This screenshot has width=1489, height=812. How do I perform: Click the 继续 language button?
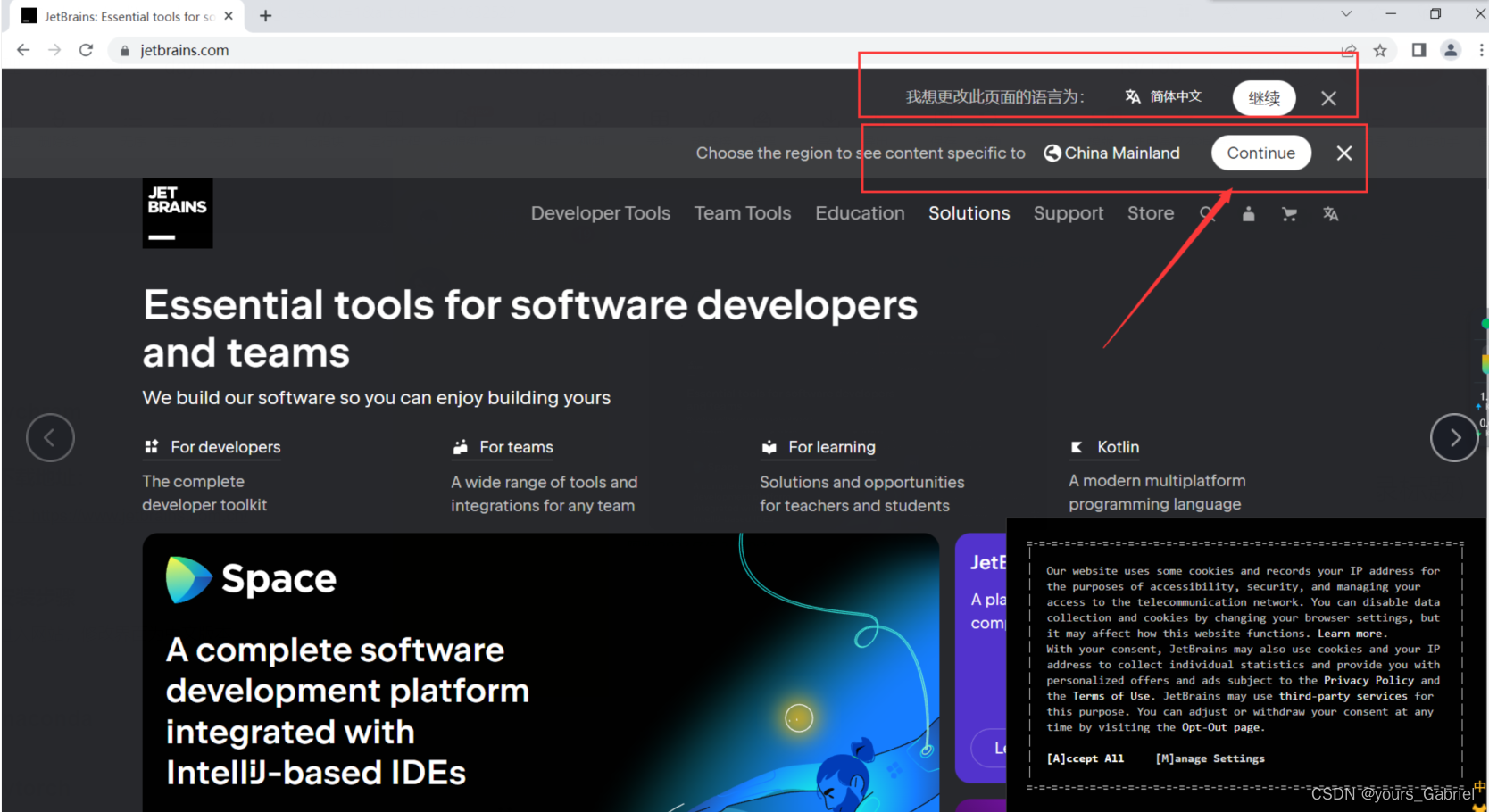(1264, 98)
